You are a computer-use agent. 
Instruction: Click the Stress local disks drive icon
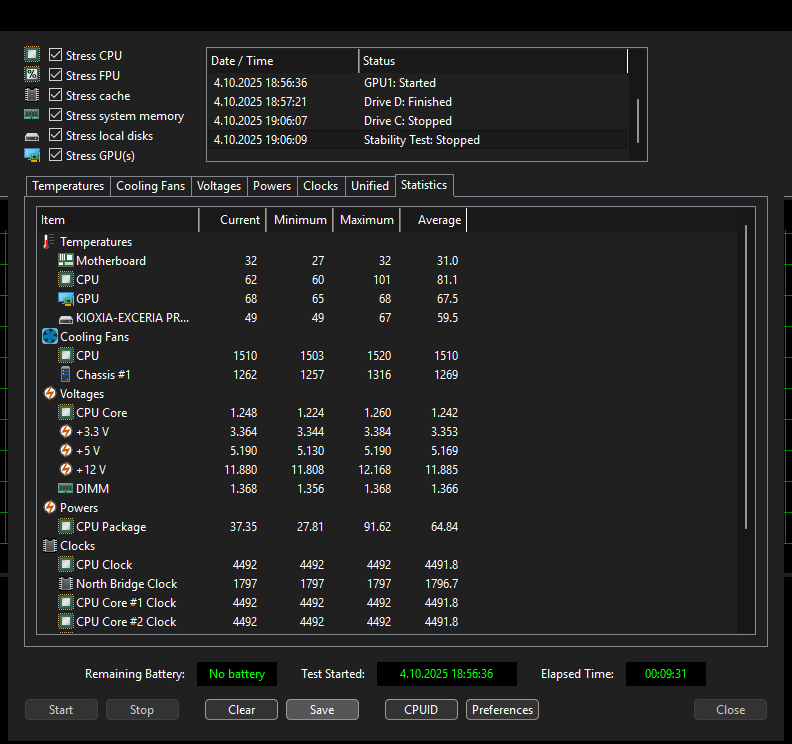[32, 136]
